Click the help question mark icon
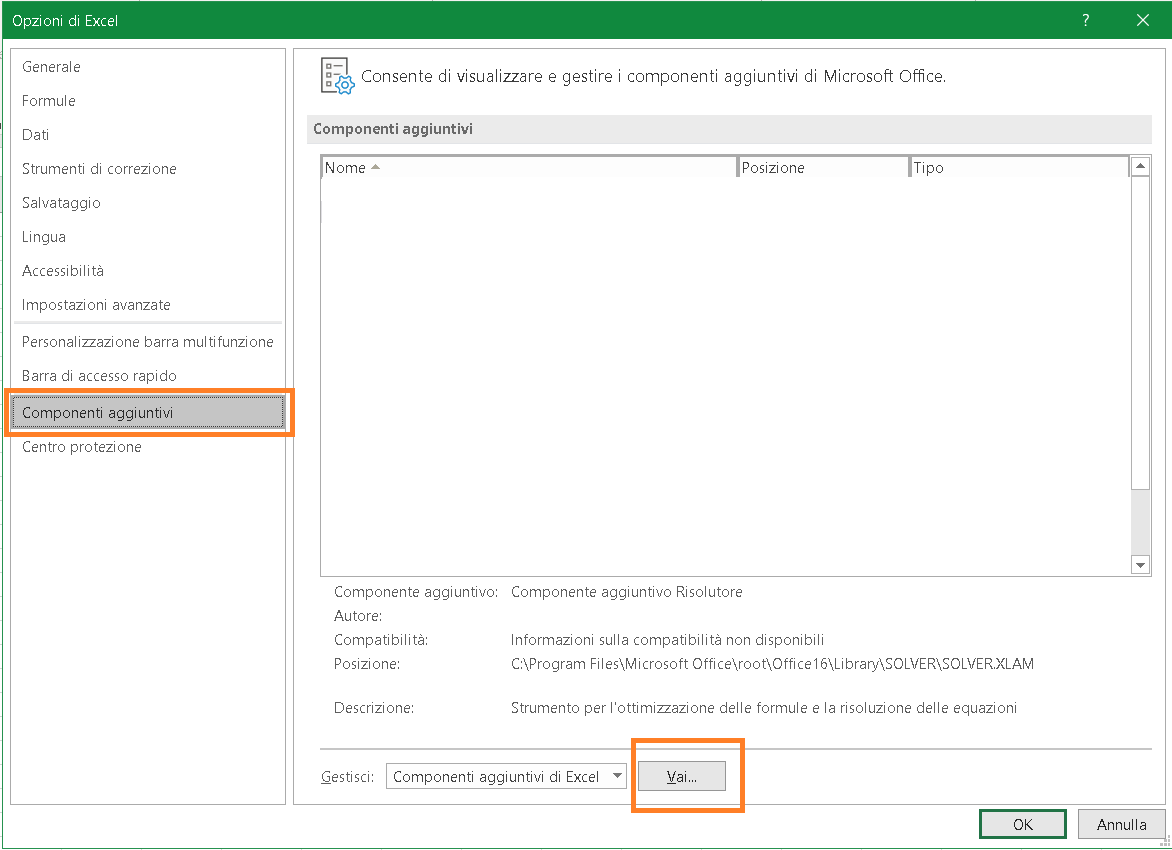Viewport: 1172px width, 850px height. (1085, 20)
